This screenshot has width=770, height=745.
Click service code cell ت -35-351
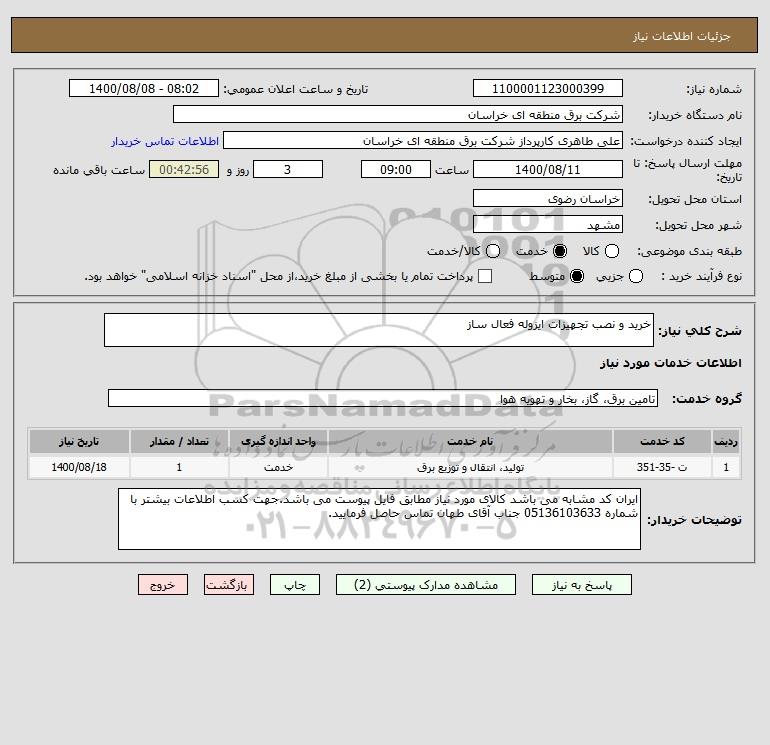pyautogui.click(x=662, y=467)
